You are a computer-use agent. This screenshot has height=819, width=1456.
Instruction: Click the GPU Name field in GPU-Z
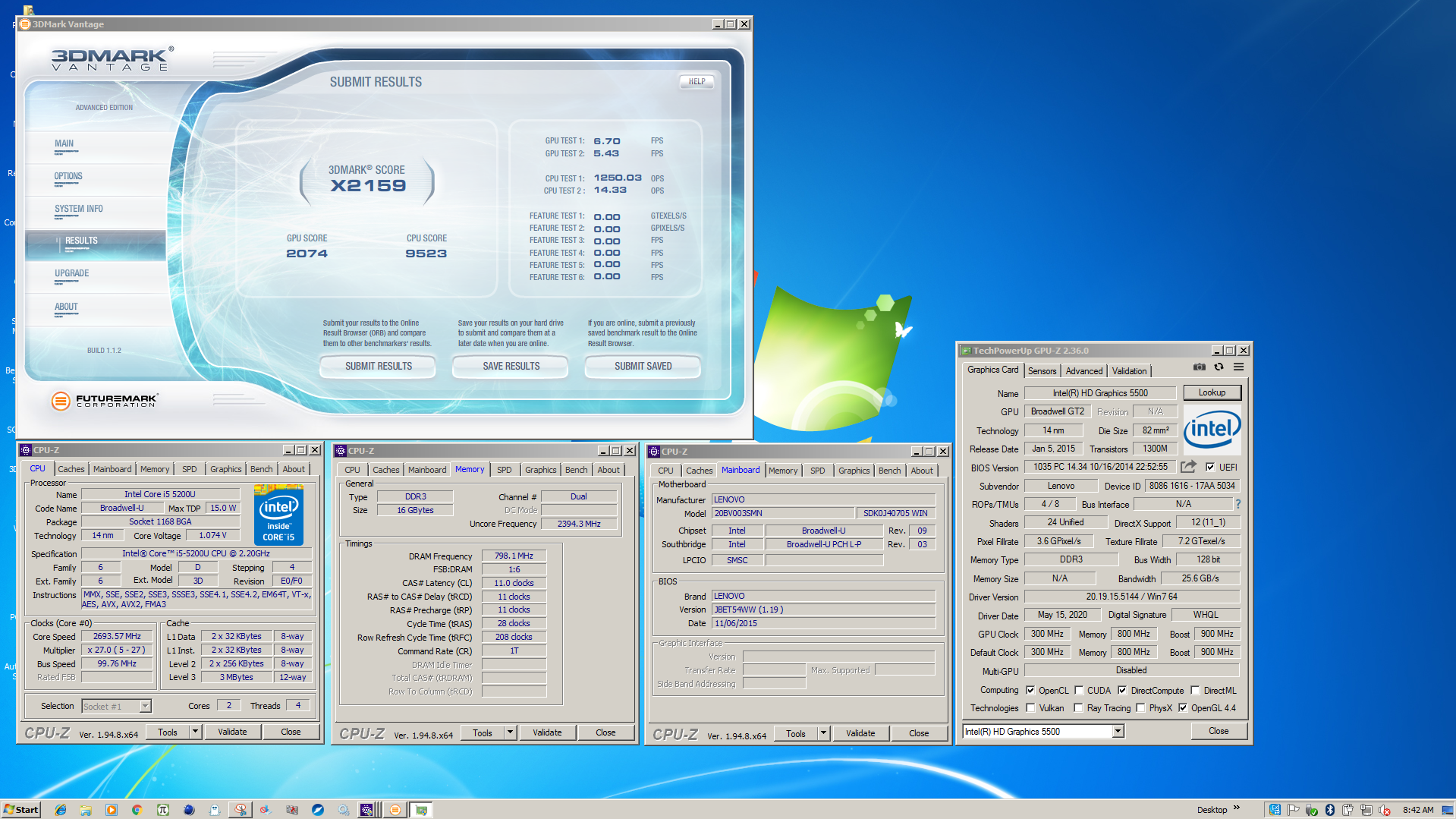click(x=1099, y=393)
